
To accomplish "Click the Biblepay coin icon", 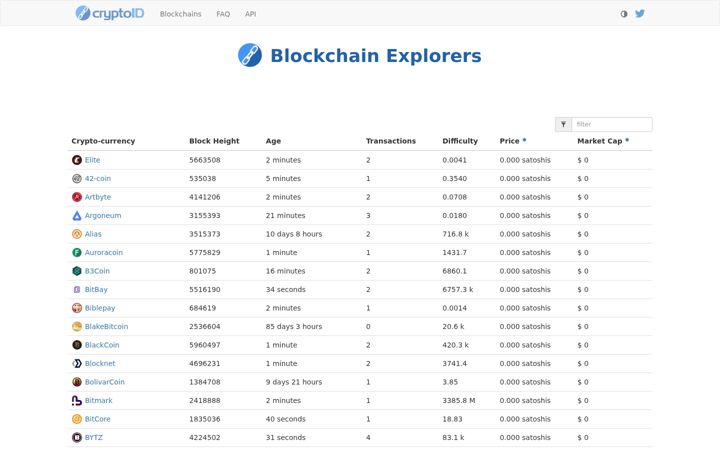I will tap(77, 308).
